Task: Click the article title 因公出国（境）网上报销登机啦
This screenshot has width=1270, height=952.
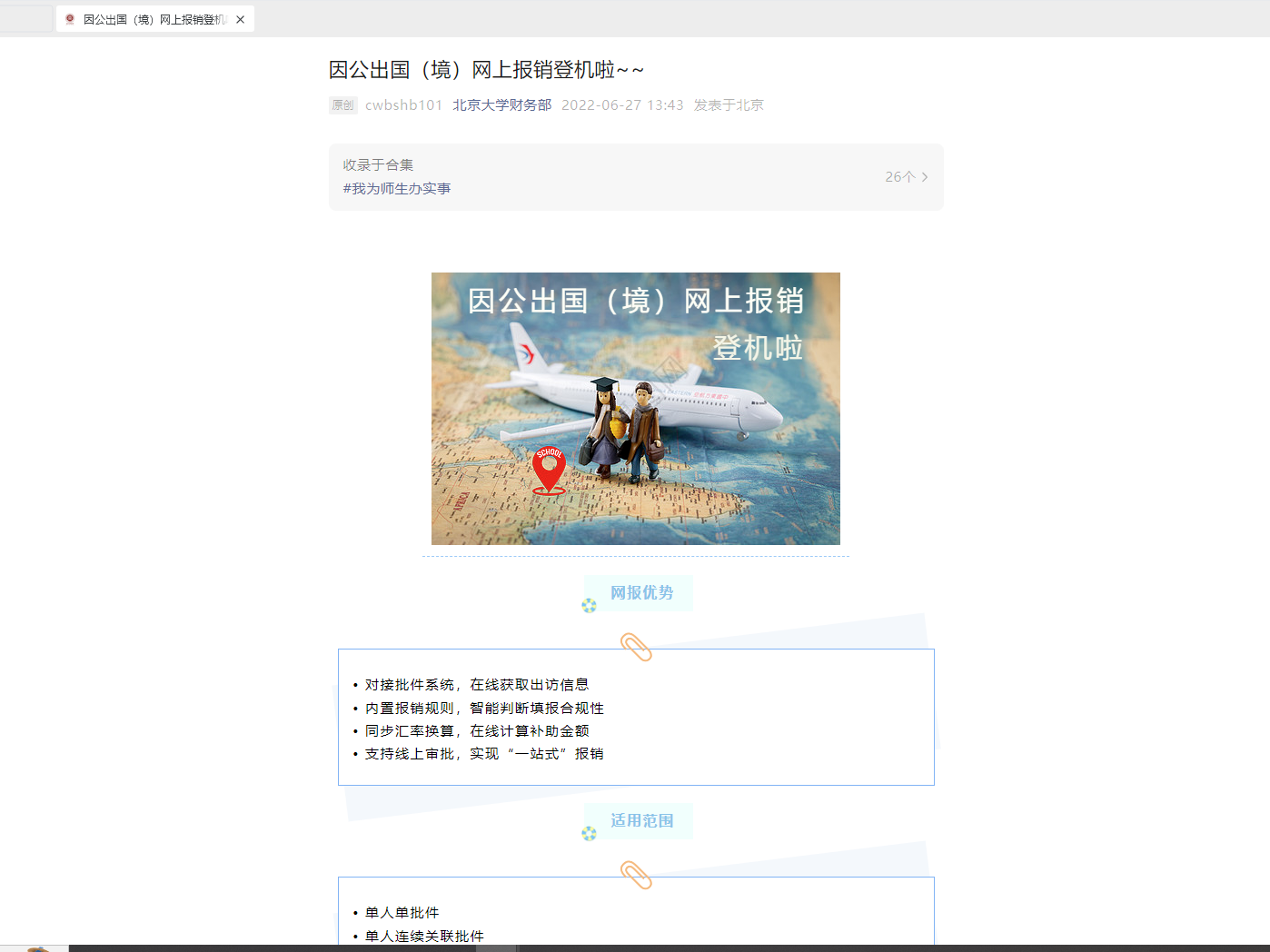Action: 486,70
